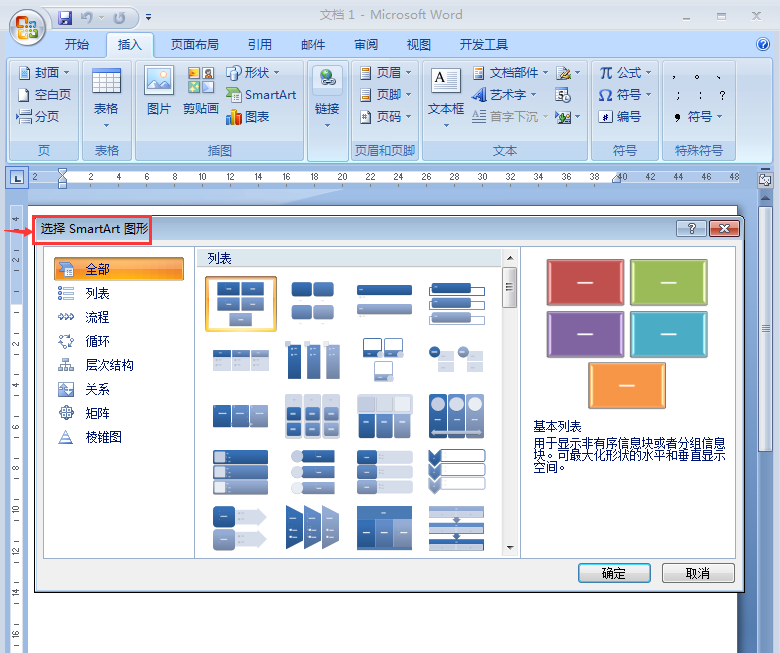Open the 剪贴画 clip art pane
Screen dimensions: 780x653
200,91
